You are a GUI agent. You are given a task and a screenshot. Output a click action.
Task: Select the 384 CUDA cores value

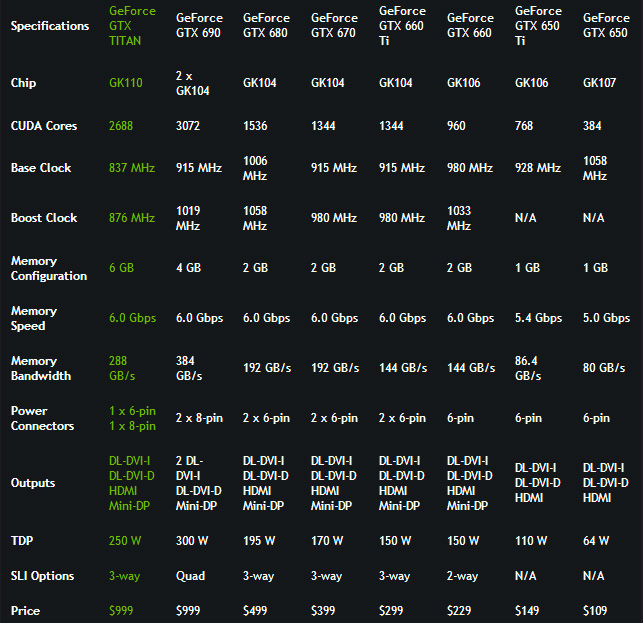[592, 126]
